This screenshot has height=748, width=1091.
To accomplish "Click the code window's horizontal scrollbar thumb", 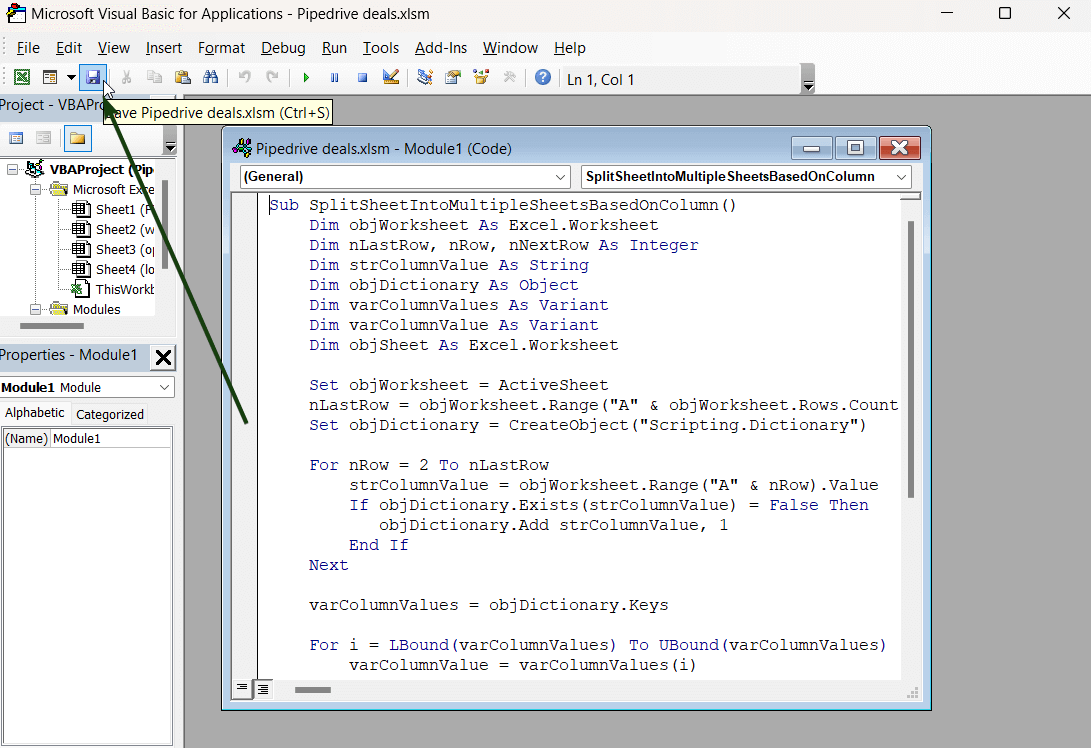I will click(312, 689).
